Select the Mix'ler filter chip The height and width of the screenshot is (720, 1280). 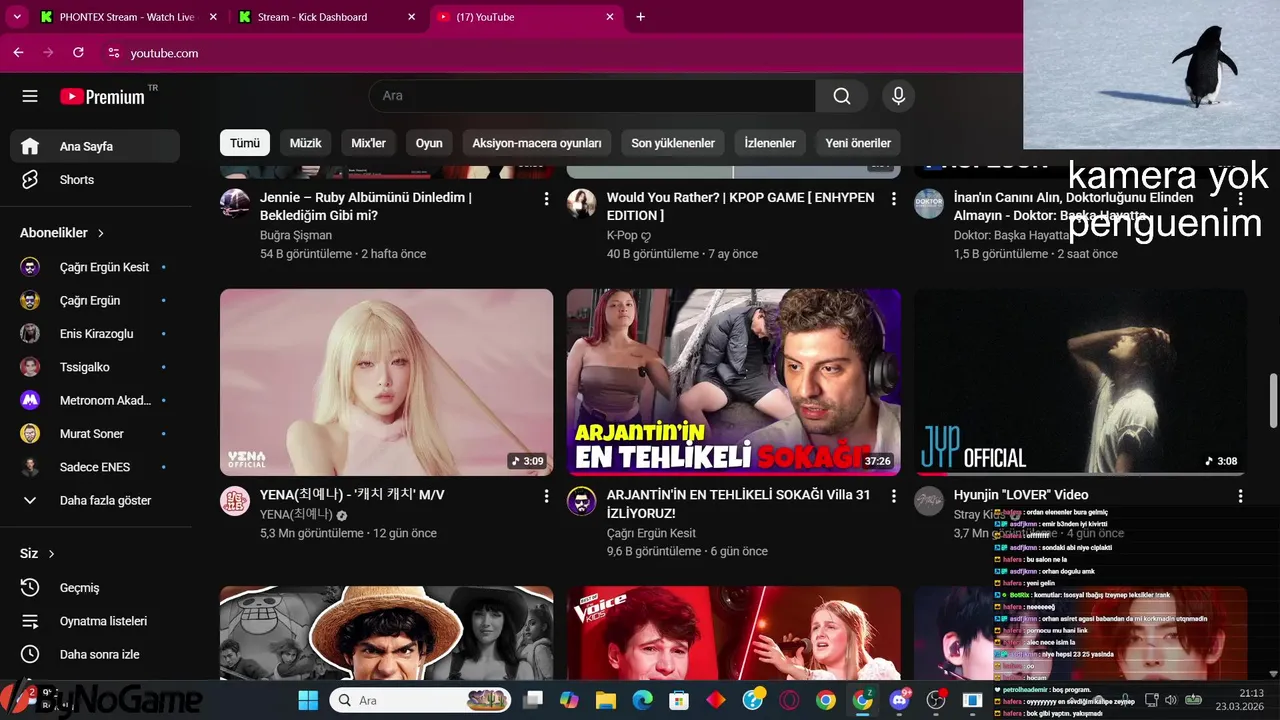click(x=368, y=143)
